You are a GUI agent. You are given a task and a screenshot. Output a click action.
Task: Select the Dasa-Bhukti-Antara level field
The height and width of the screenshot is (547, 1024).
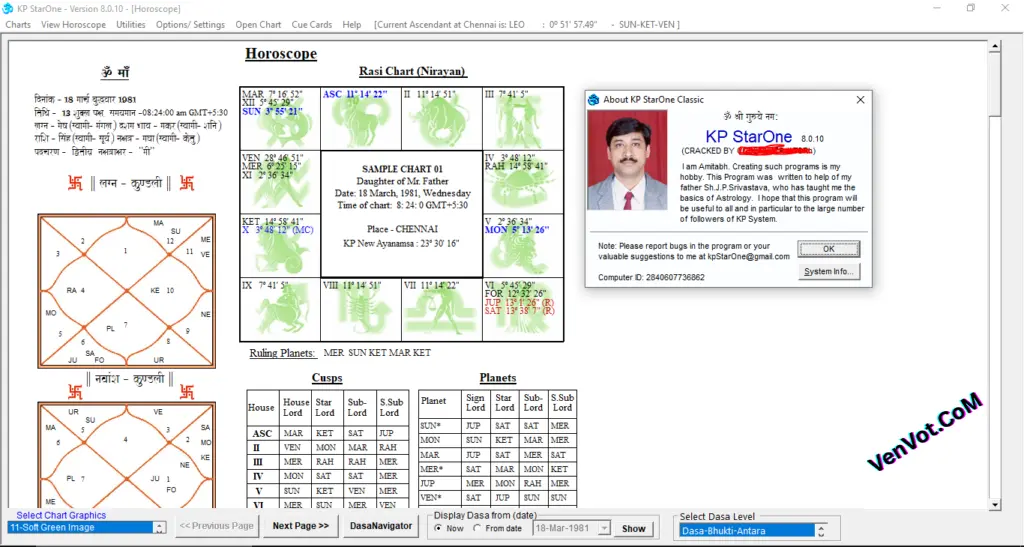click(747, 531)
